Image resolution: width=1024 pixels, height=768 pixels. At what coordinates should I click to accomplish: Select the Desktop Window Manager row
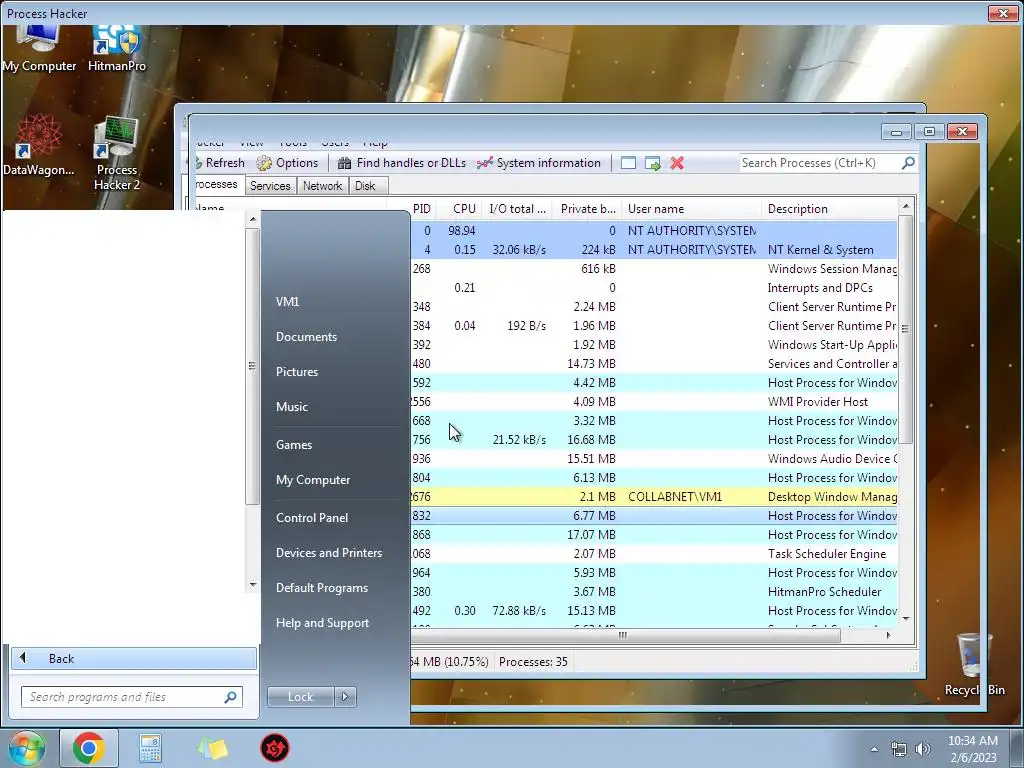point(654,496)
